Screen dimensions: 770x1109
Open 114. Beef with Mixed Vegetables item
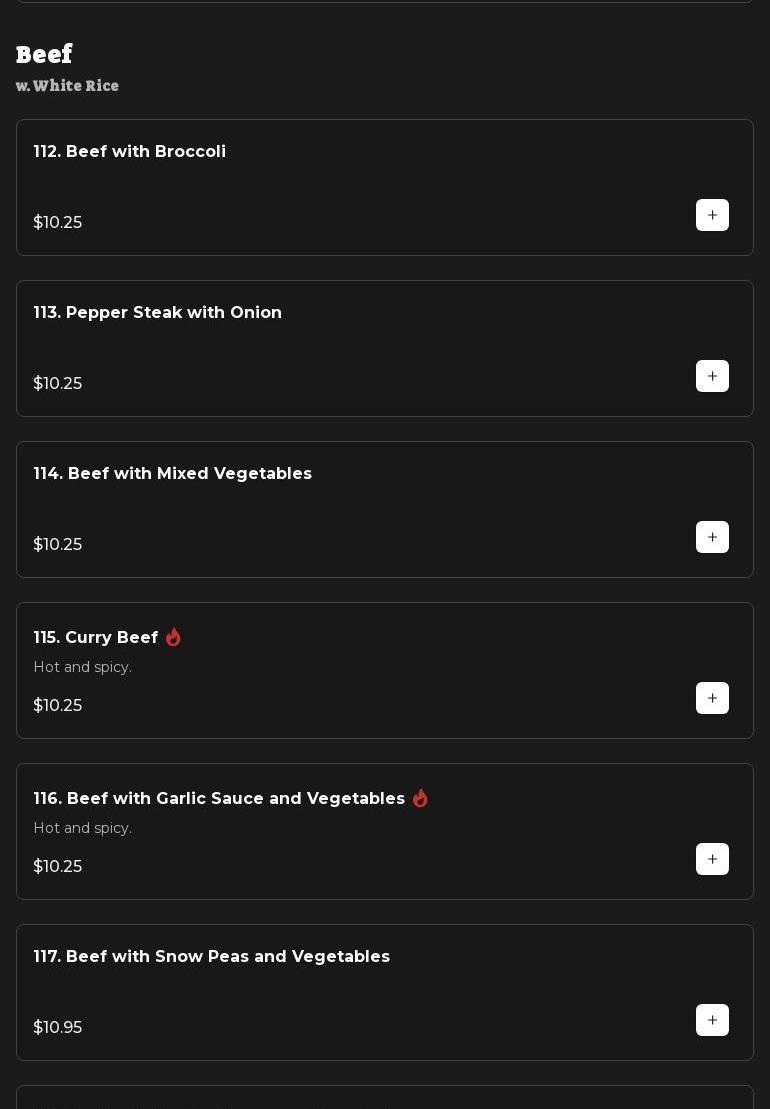coord(173,474)
